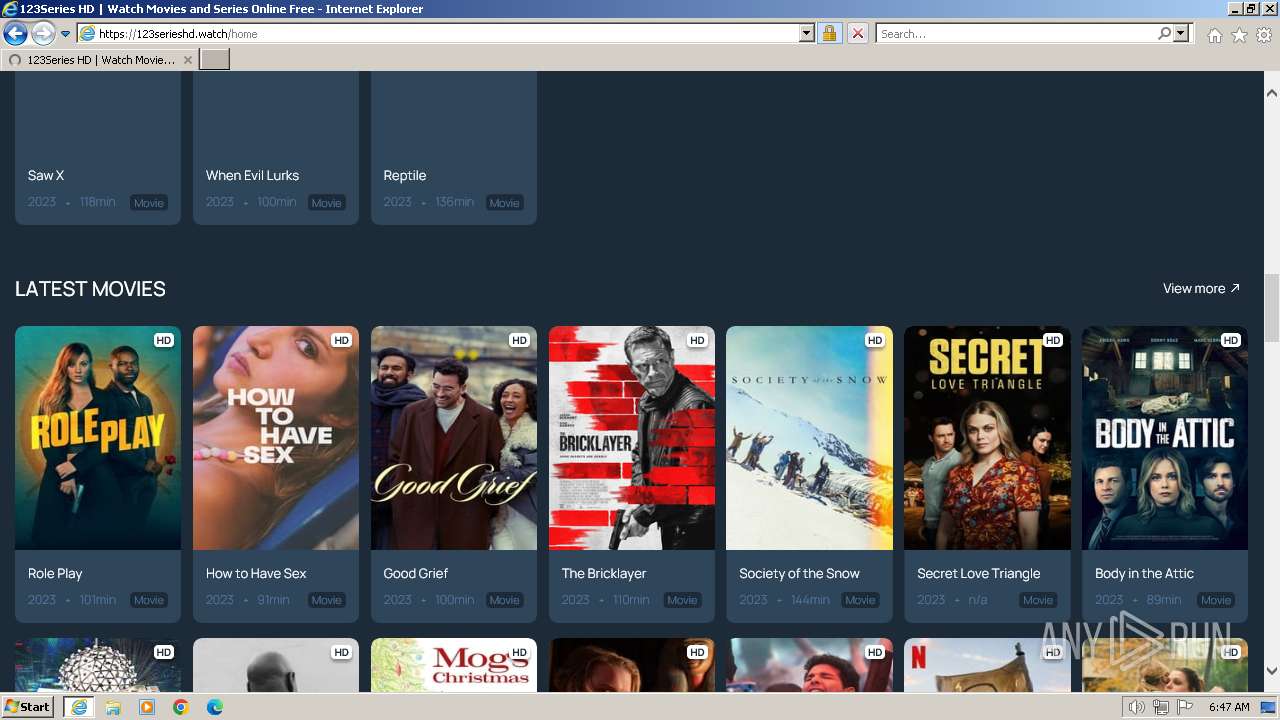Open the How to Have Sex poster

tap(276, 438)
